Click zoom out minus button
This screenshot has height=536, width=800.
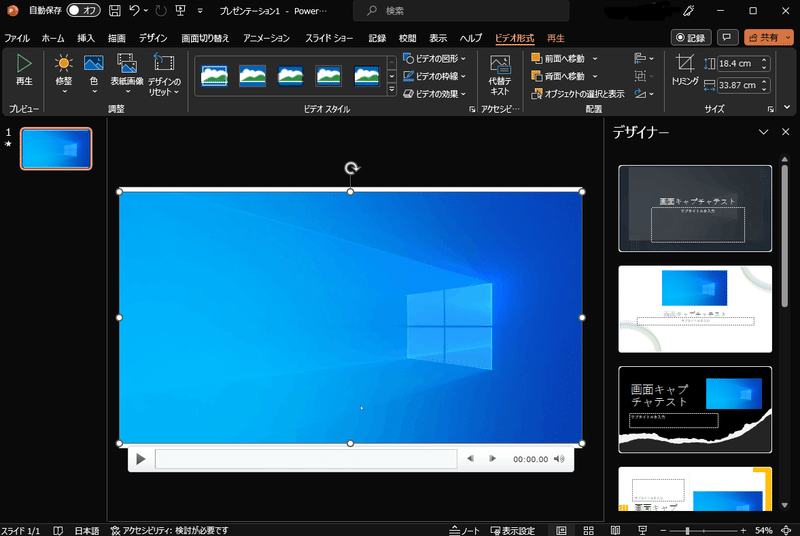(x=663, y=530)
